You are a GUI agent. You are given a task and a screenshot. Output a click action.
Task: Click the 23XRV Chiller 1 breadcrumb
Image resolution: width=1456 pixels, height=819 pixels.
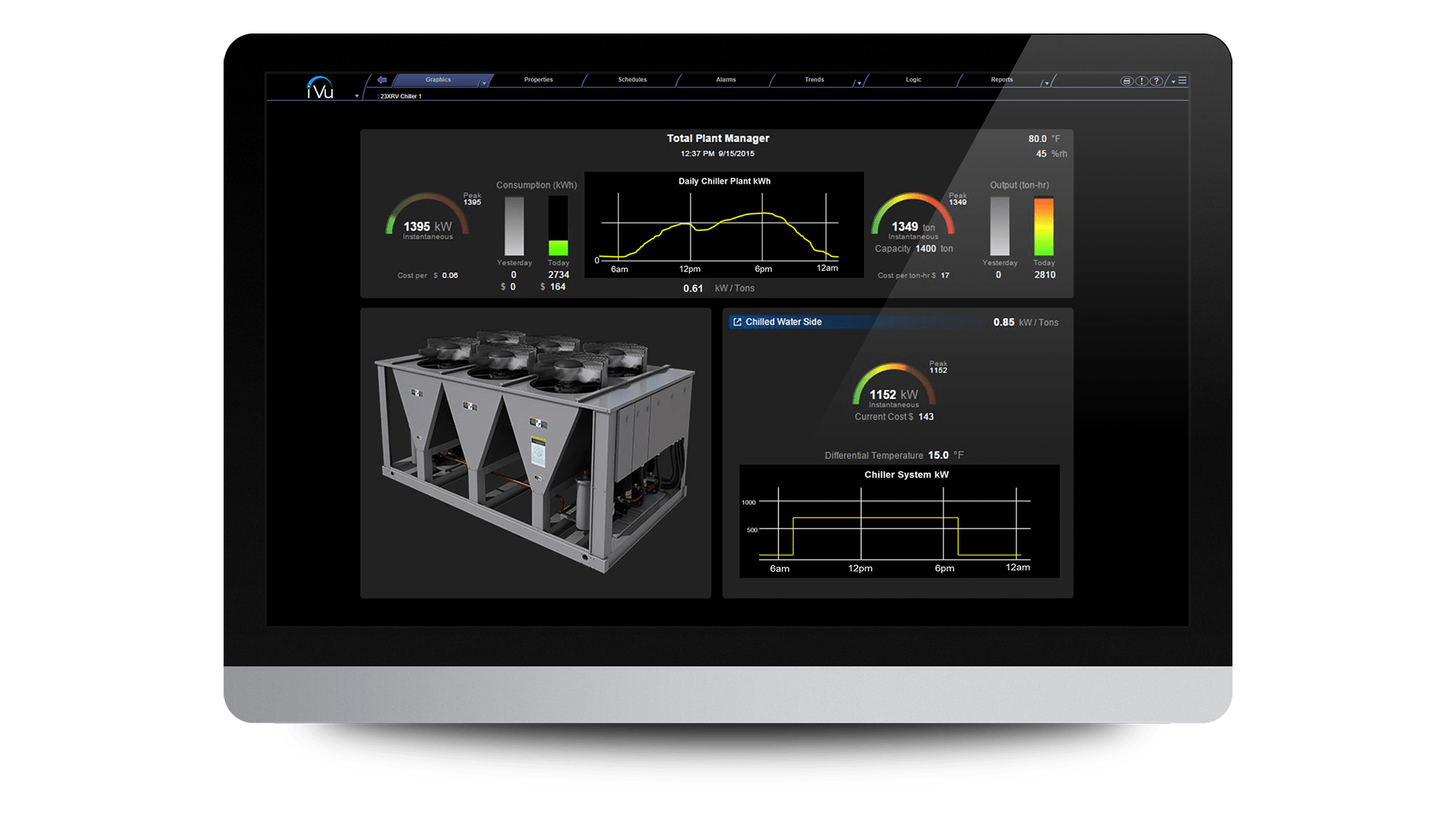pyautogui.click(x=400, y=96)
